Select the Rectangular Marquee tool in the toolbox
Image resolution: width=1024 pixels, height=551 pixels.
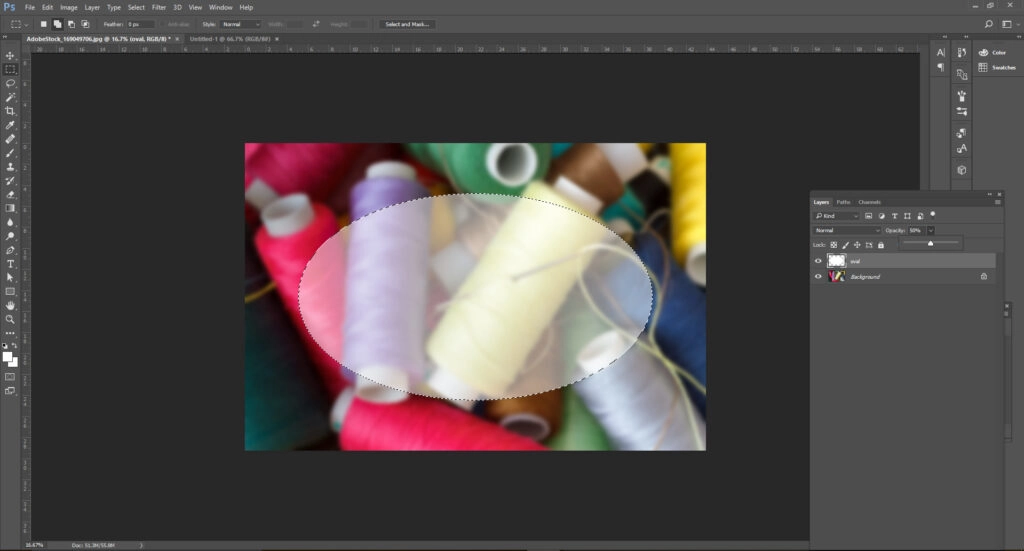10,69
